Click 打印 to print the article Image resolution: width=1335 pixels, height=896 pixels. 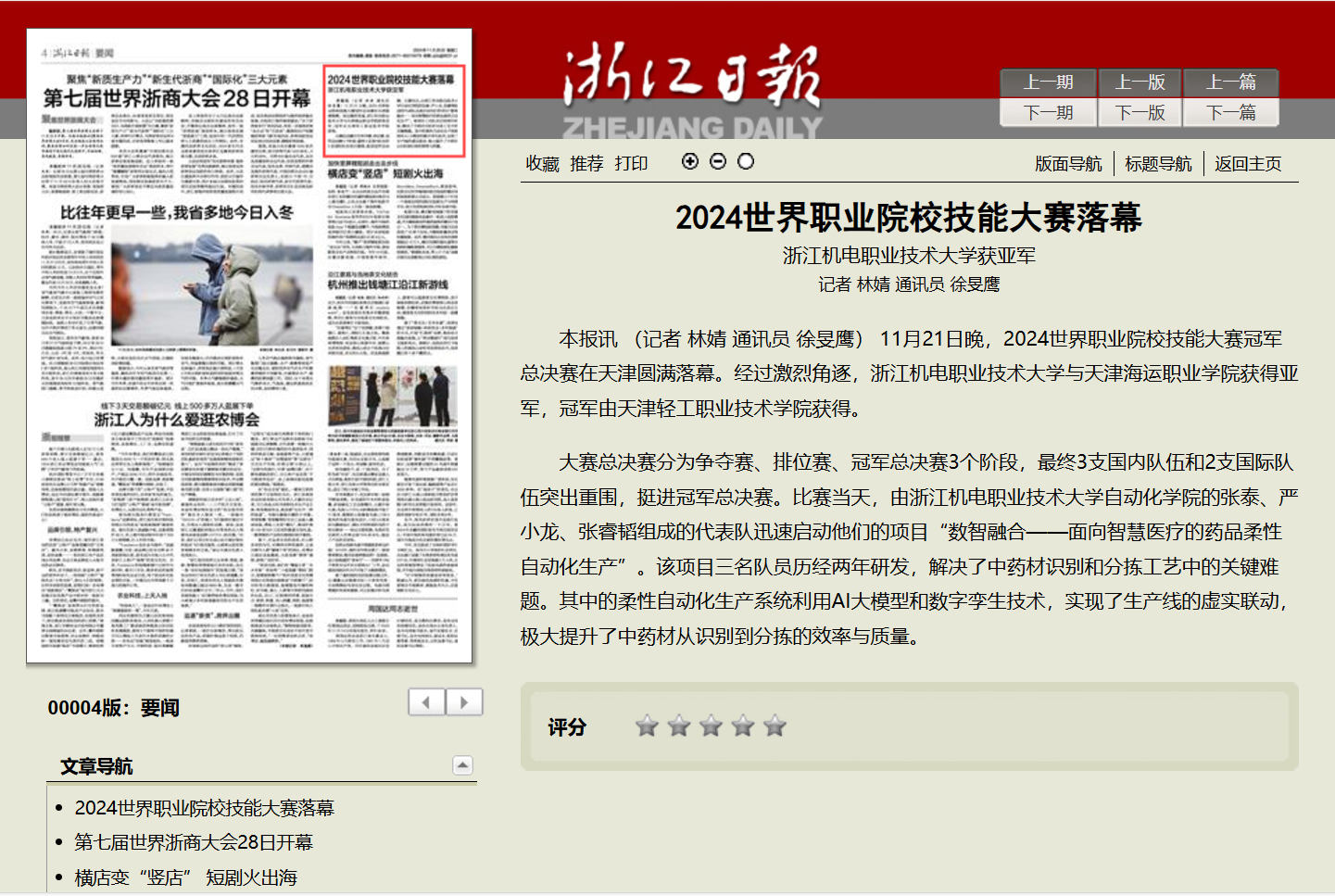click(x=631, y=164)
